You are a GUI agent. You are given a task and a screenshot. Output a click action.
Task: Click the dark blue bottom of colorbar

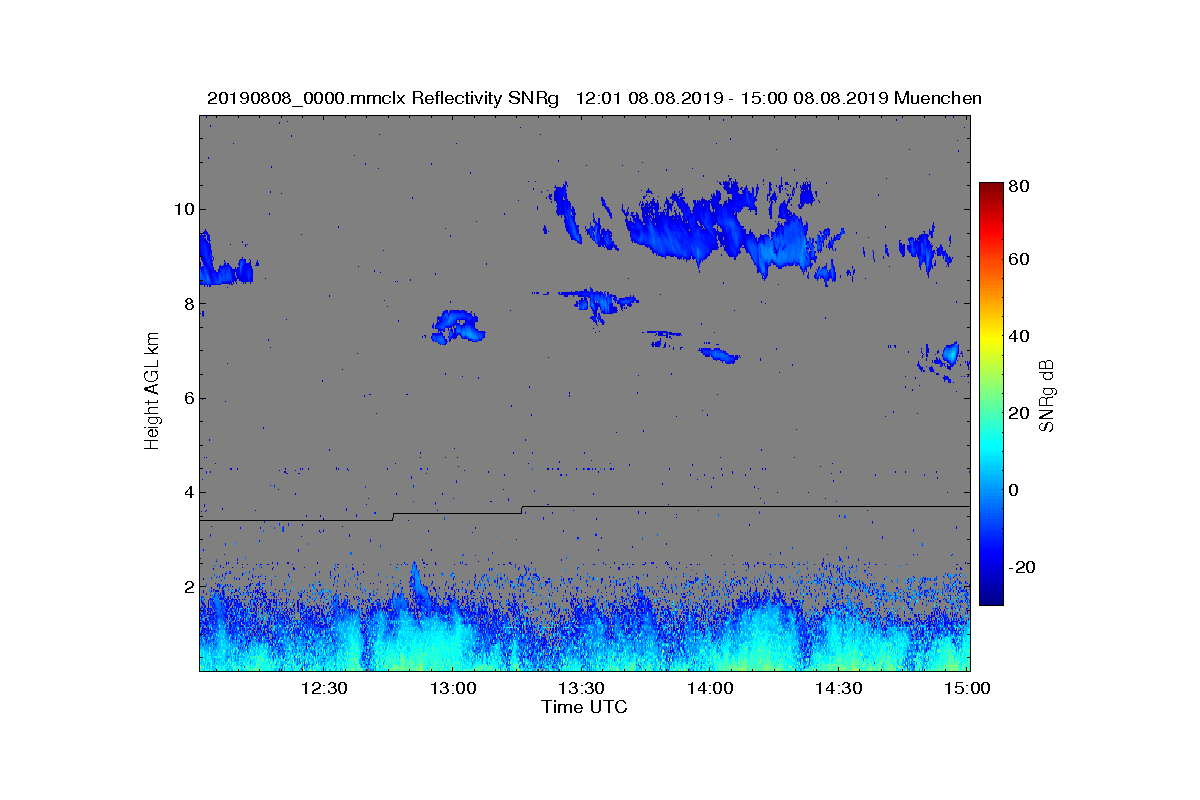(991, 590)
